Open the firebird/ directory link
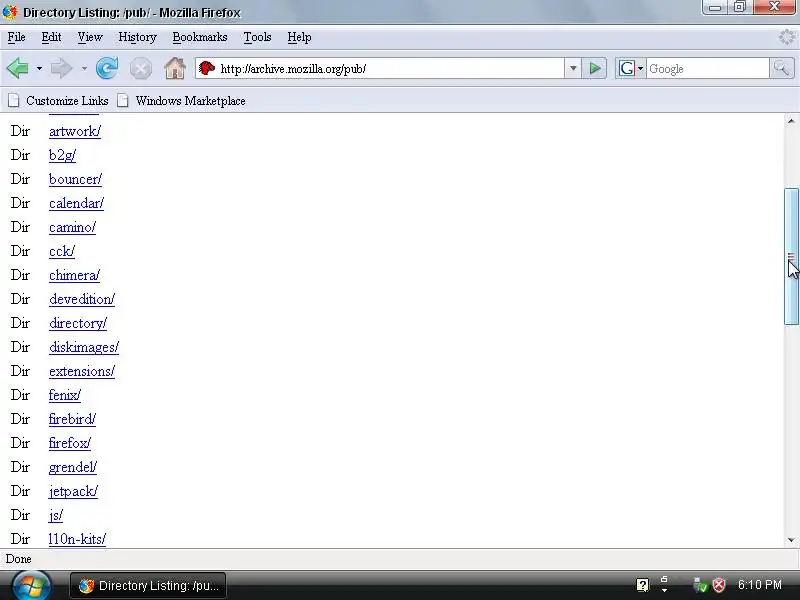The height and width of the screenshot is (600, 800). [x=72, y=419]
